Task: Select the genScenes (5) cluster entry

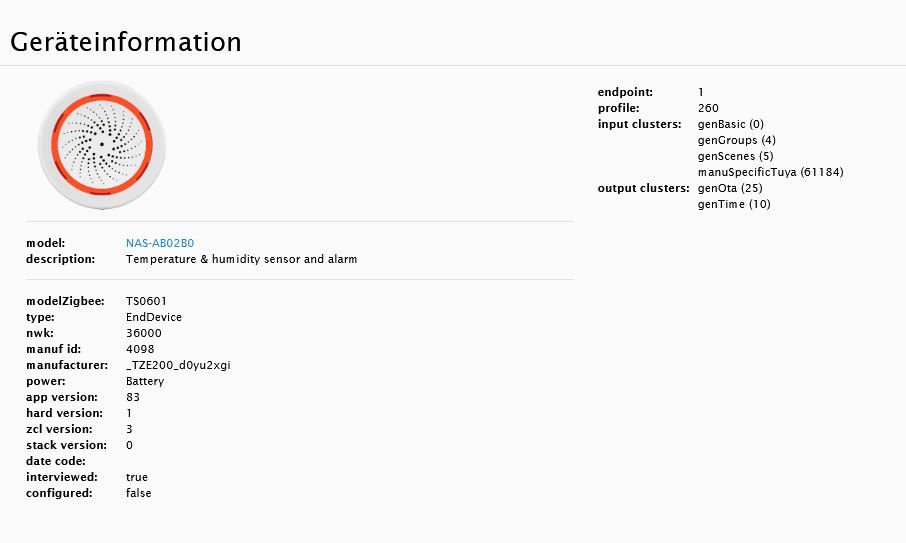Action: [736, 157]
